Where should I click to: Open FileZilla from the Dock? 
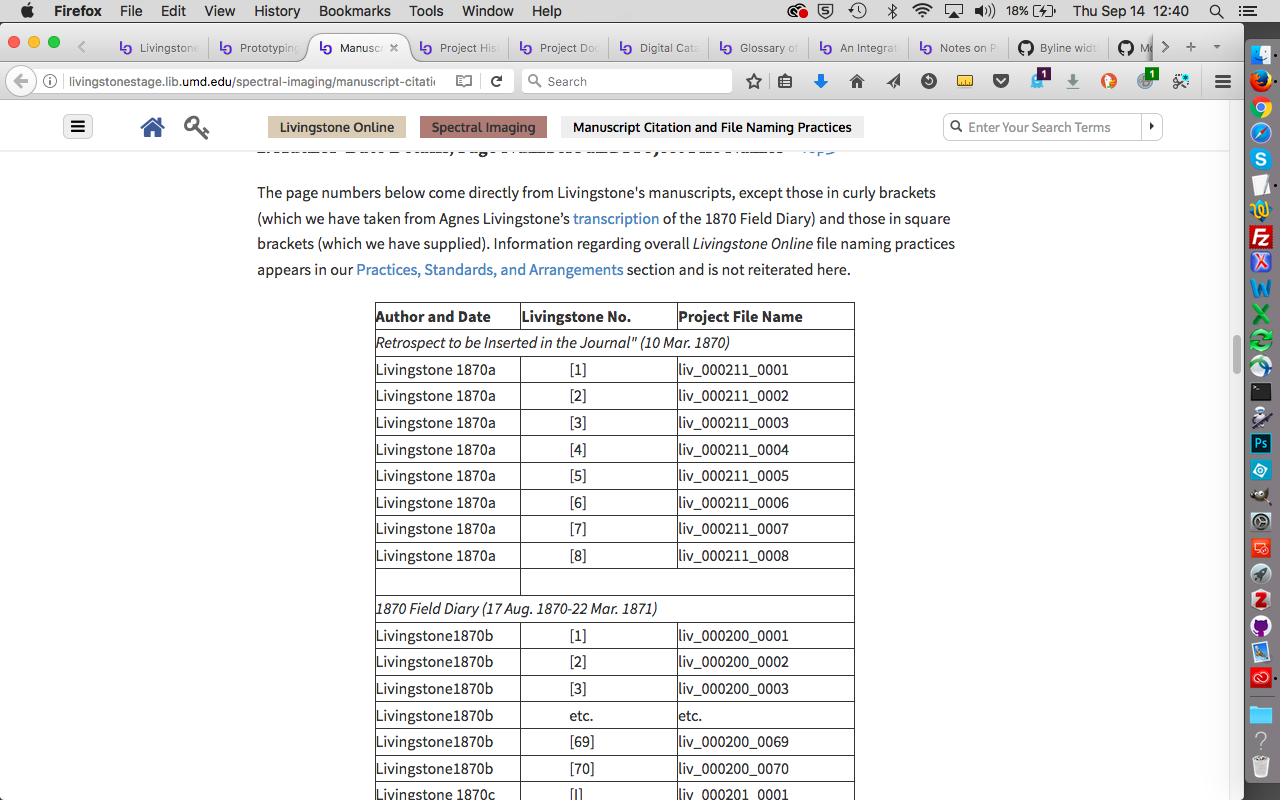(x=1261, y=237)
